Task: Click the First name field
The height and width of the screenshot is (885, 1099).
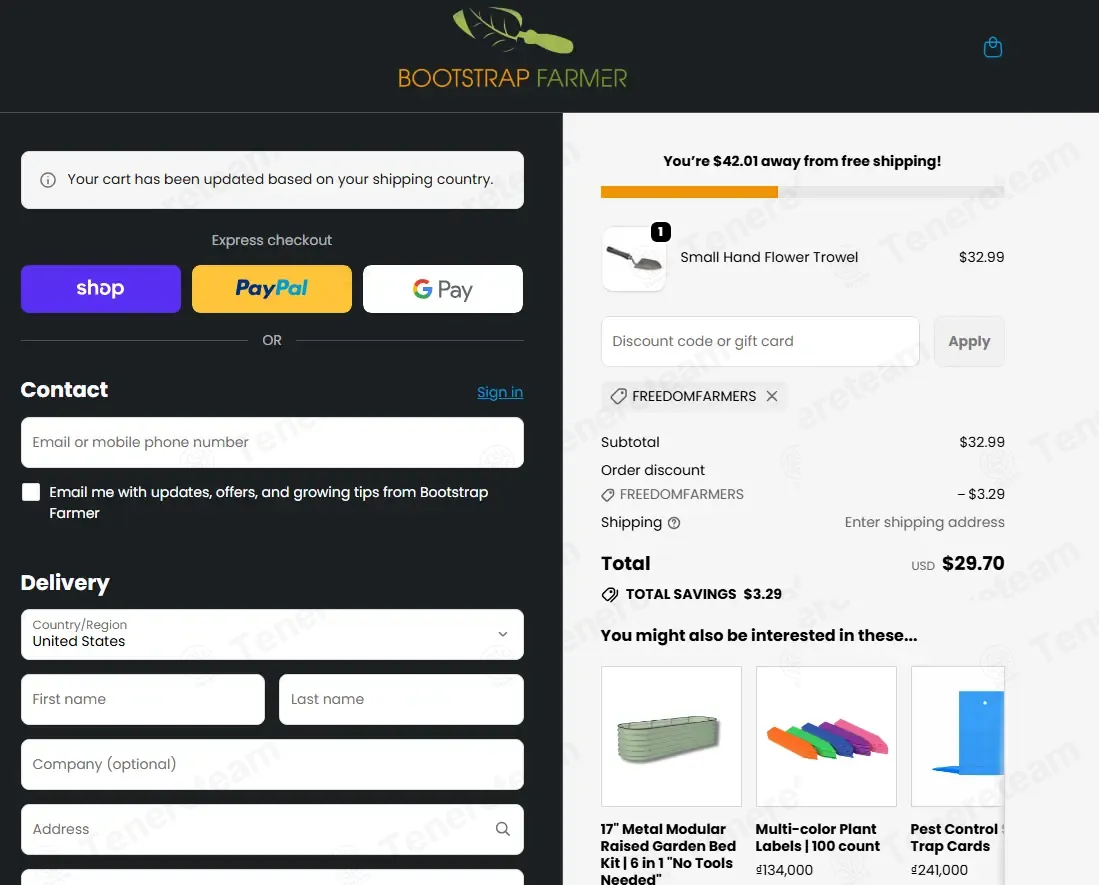Action: [x=143, y=699]
